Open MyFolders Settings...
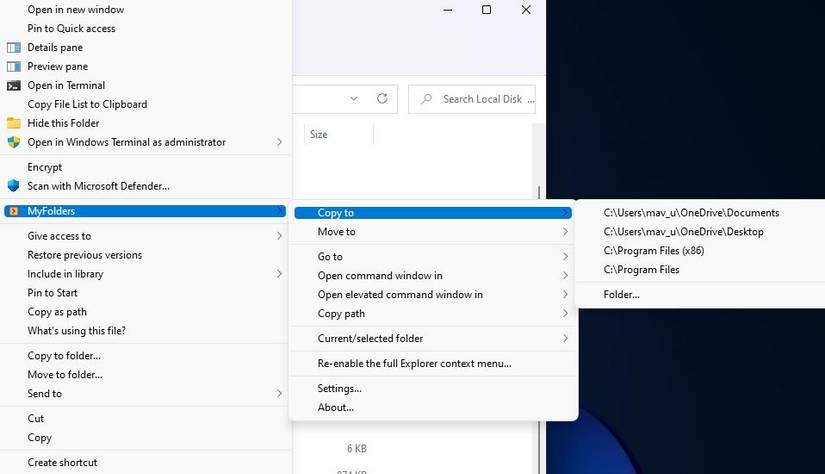The image size is (825, 474). pyautogui.click(x=339, y=388)
